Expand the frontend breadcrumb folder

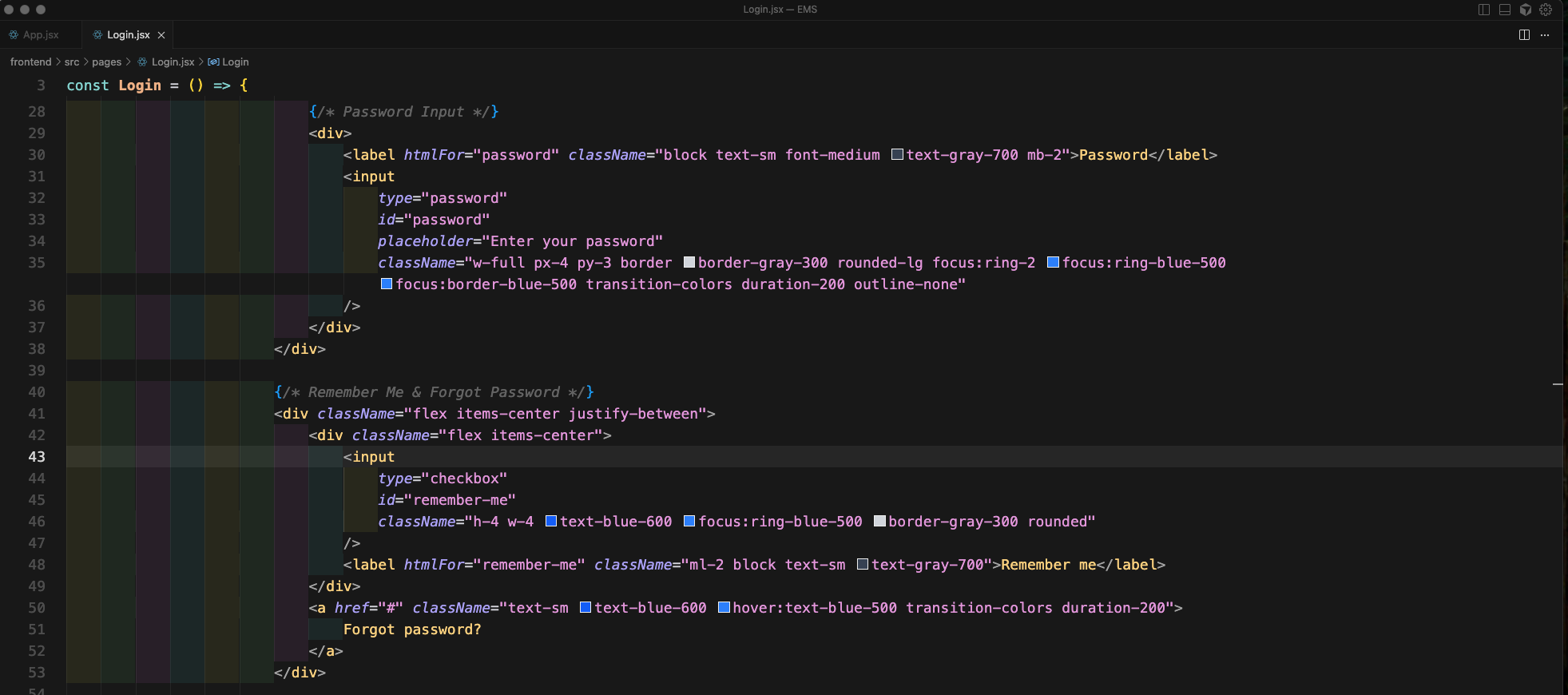tap(30, 62)
